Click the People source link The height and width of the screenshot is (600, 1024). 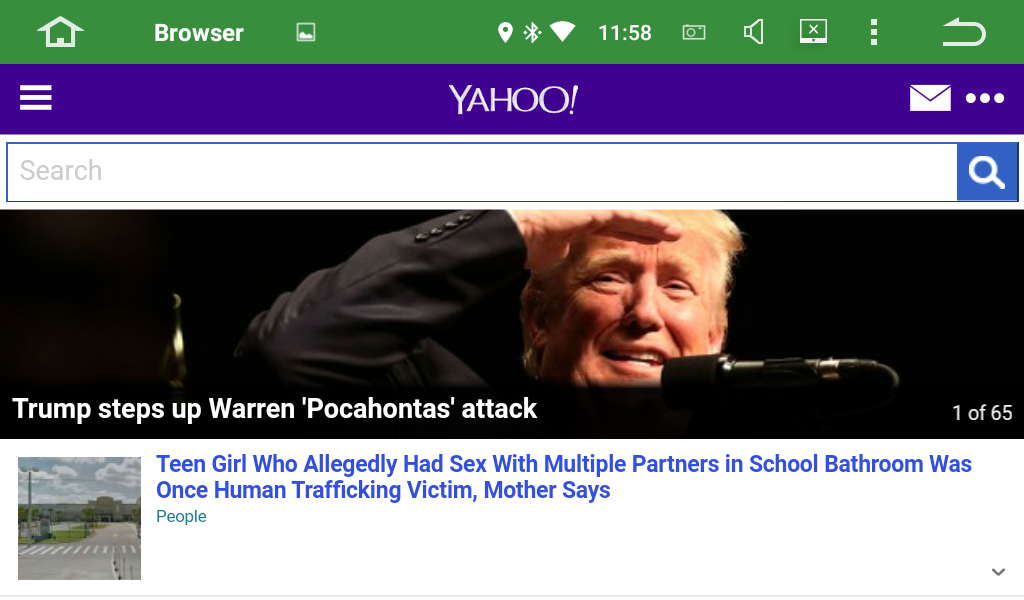coord(181,517)
